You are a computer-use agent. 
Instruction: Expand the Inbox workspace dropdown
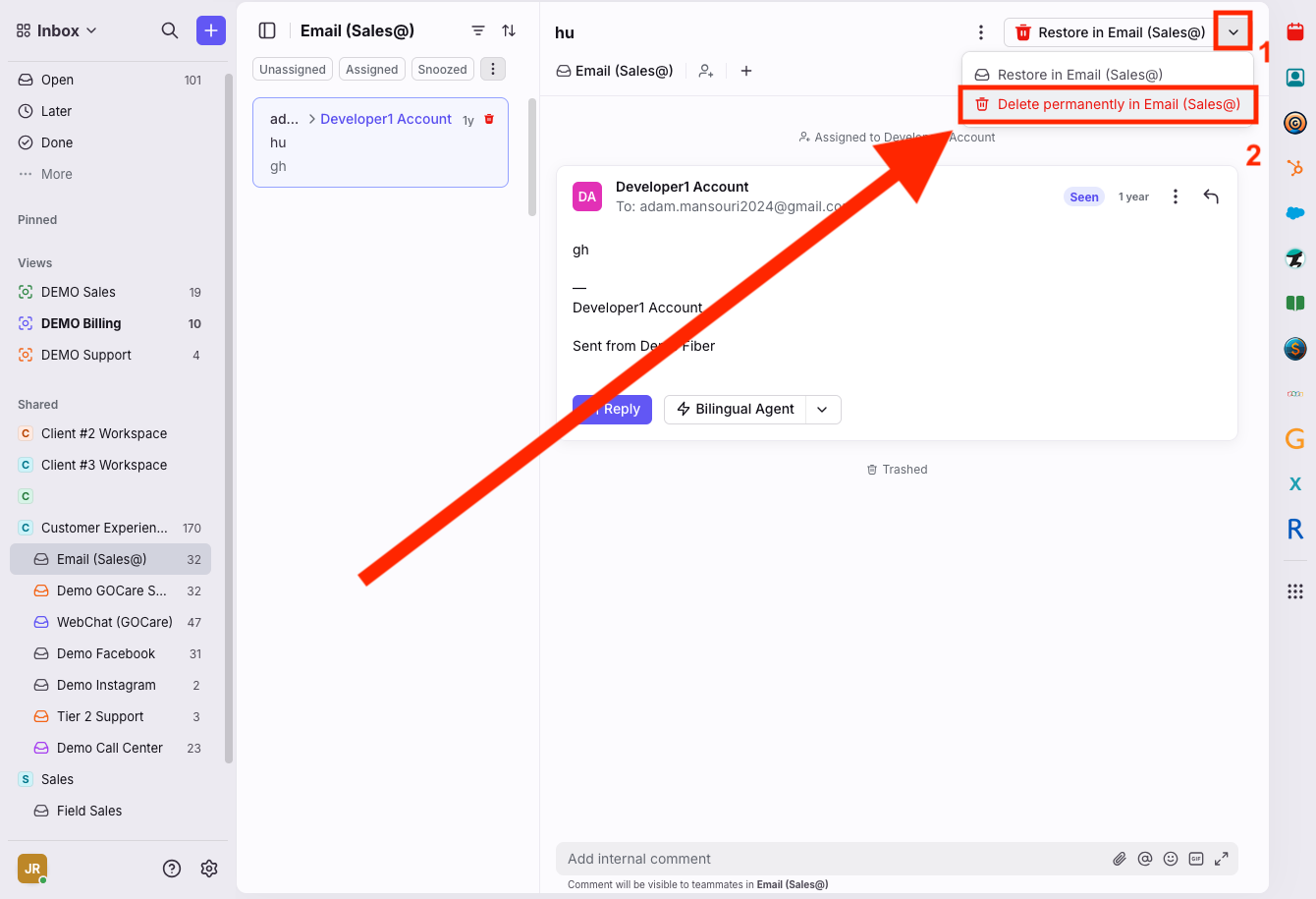pyautogui.click(x=57, y=30)
